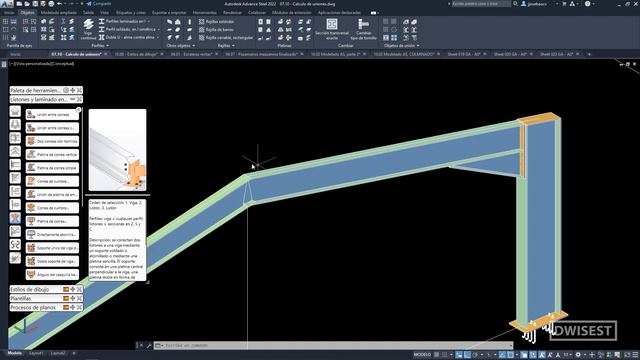Click the Paleta de herramientas palette header
The image size is (640, 360).
[x=46, y=90]
